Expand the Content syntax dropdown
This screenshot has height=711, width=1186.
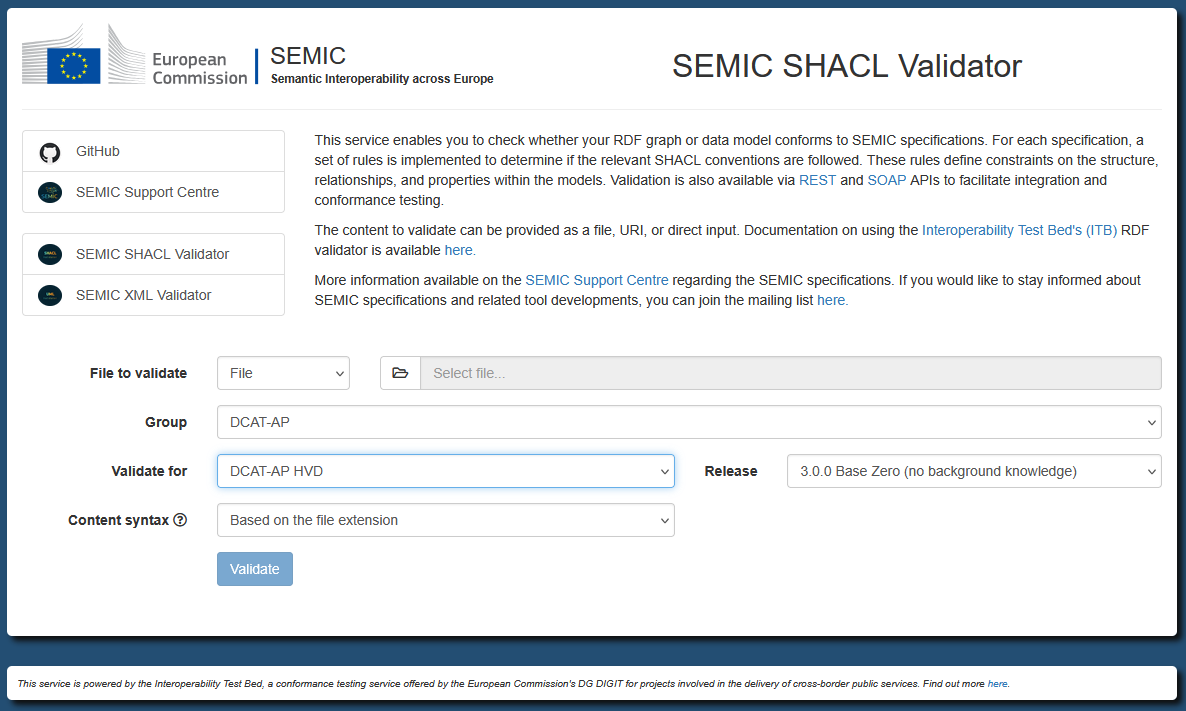(x=446, y=520)
